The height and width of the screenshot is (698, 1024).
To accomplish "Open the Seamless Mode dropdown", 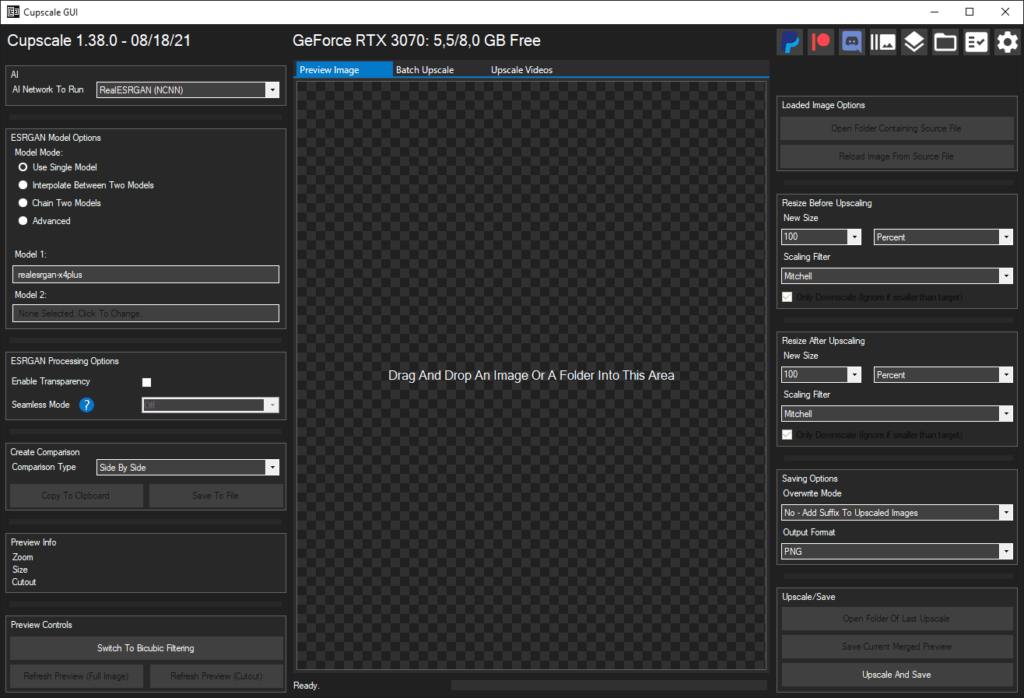I will pos(210,405).
